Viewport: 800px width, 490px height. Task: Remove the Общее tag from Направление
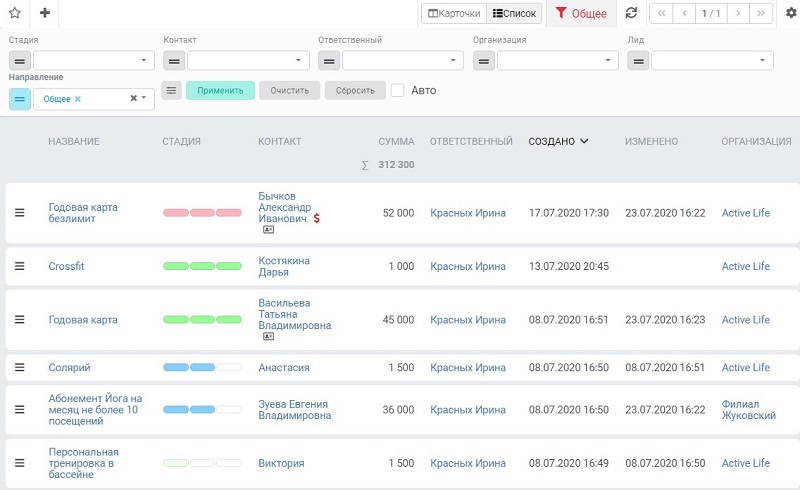tap(78, 99)
